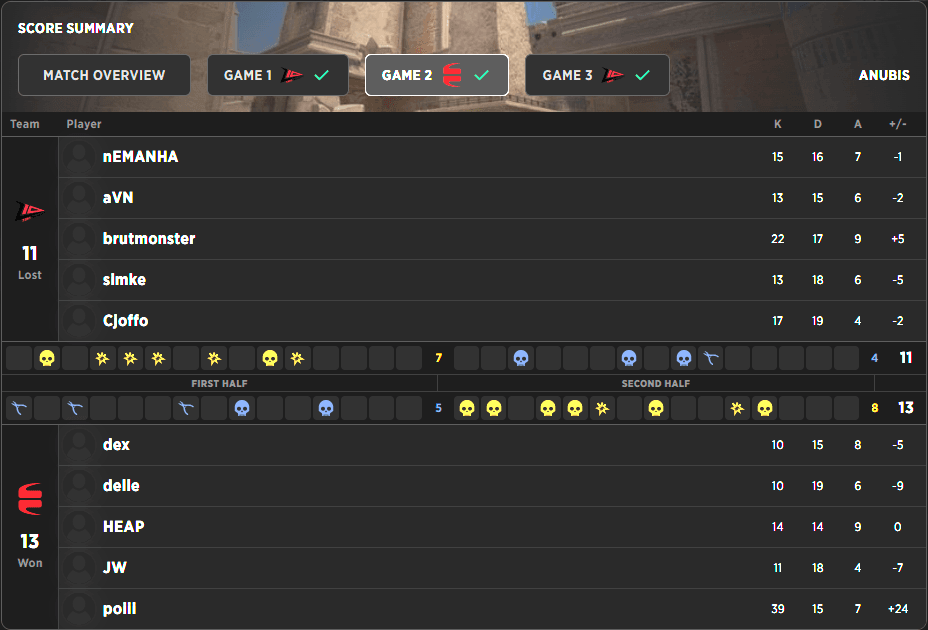Open the Match Overview tab
This screenshot has width=928, height=630.
104,75
